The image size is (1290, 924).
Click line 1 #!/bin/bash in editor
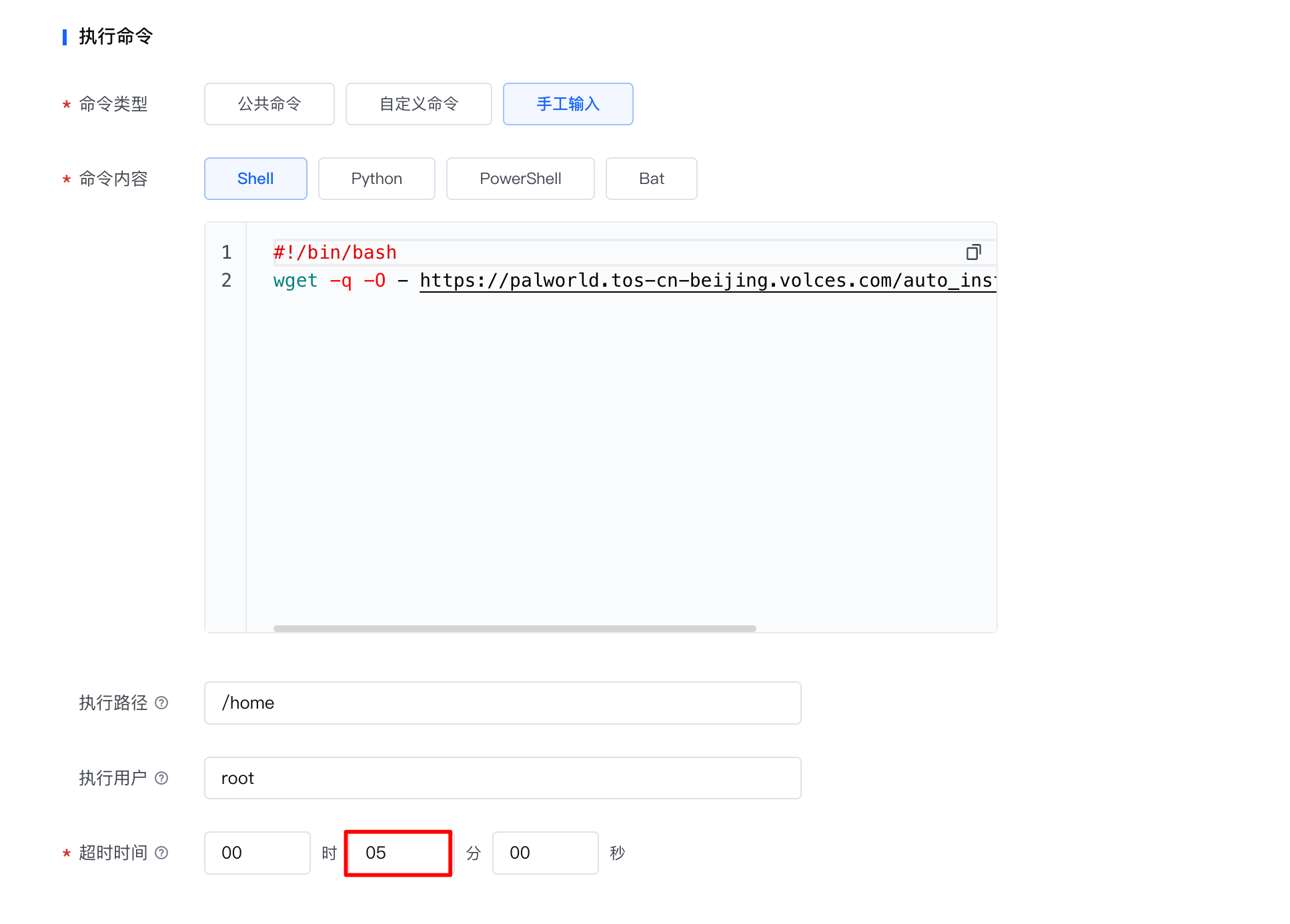[x=335, y=253]
